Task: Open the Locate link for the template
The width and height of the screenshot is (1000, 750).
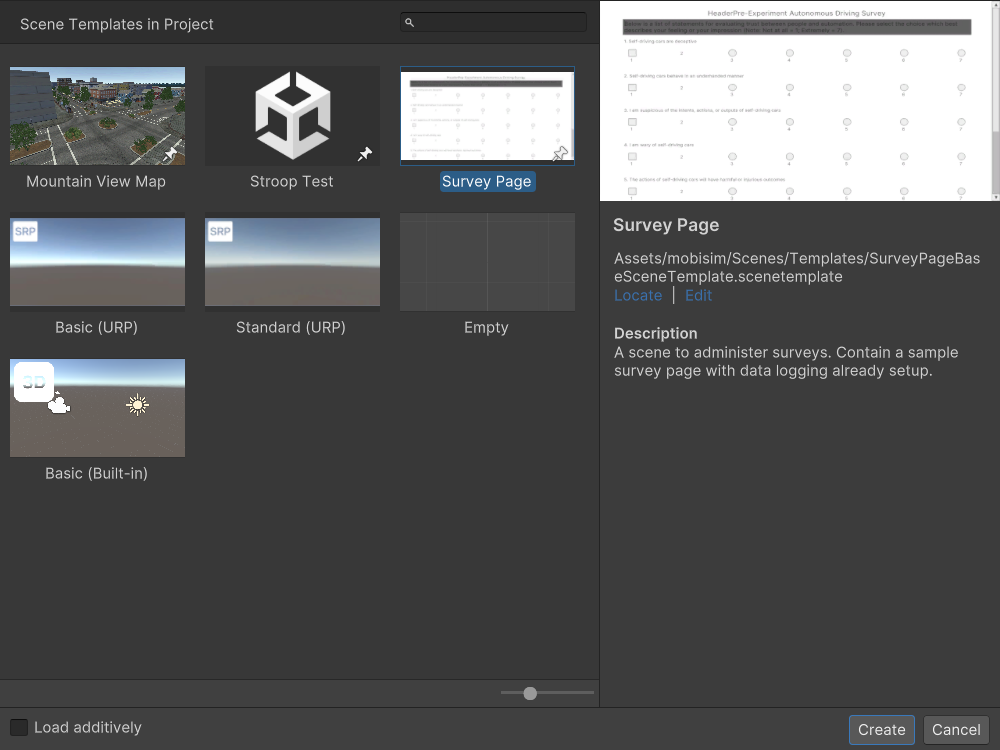Action: pos(638,295)
